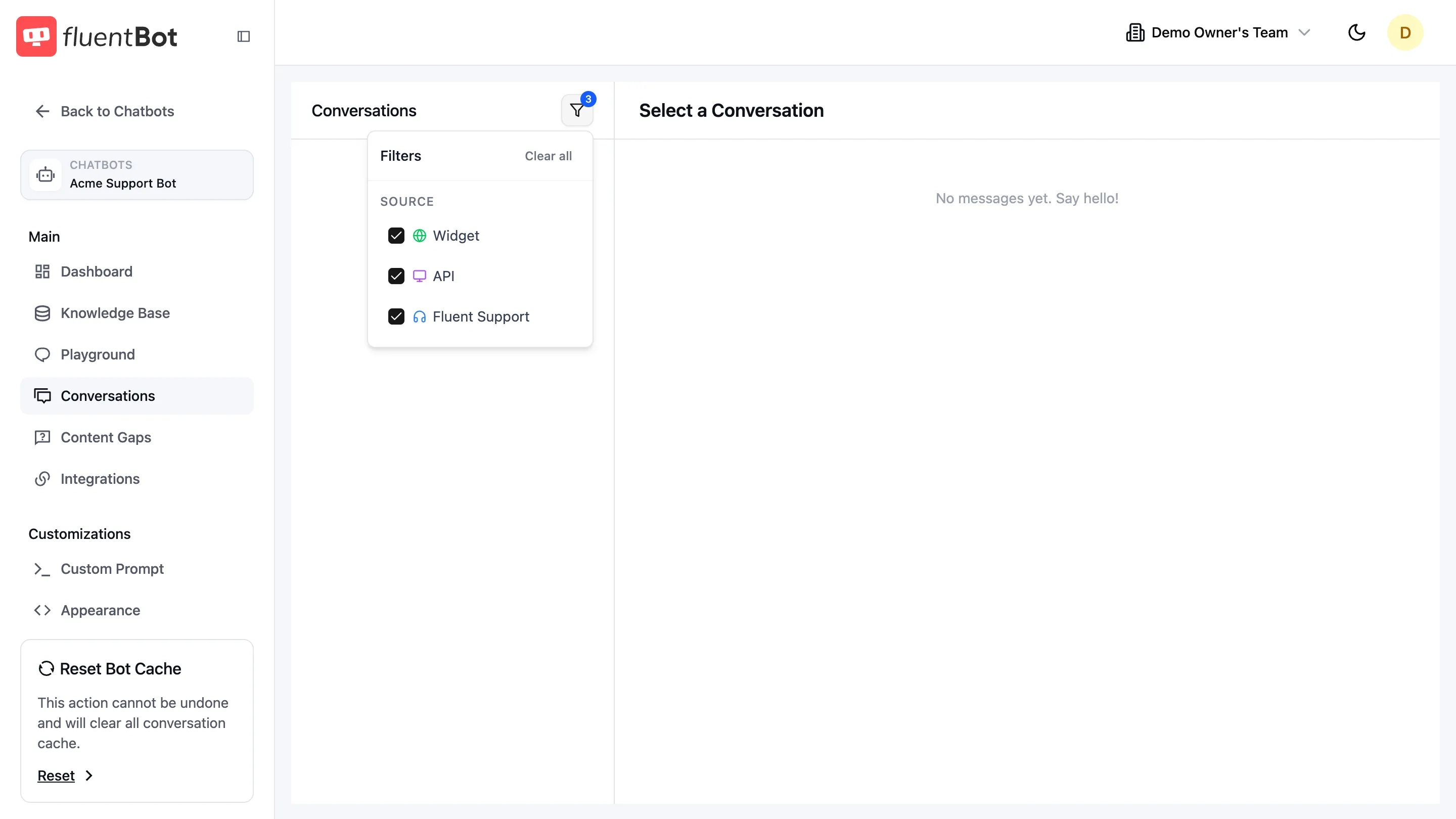Screen dimensions: 1456x819
Task: Expand the Demo Owner's Team dropdown chevron
Action: 1304,32
